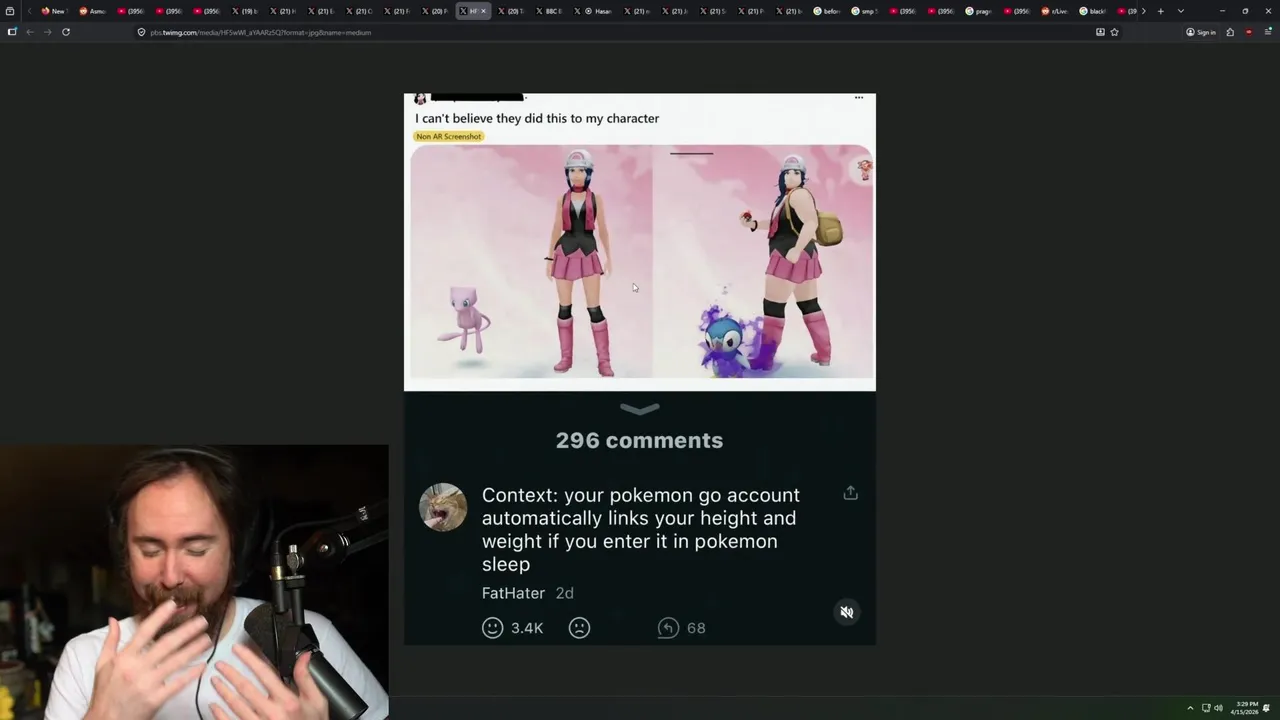Click the Non AR Screenshot badge

(449, 136)
